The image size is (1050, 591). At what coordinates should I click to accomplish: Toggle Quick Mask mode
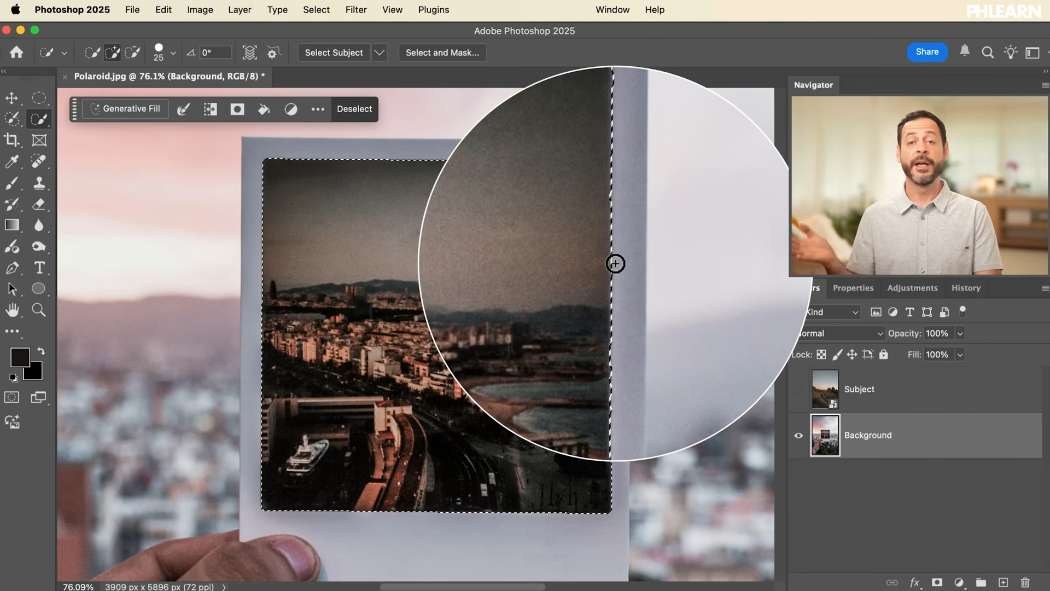[12, 397]
